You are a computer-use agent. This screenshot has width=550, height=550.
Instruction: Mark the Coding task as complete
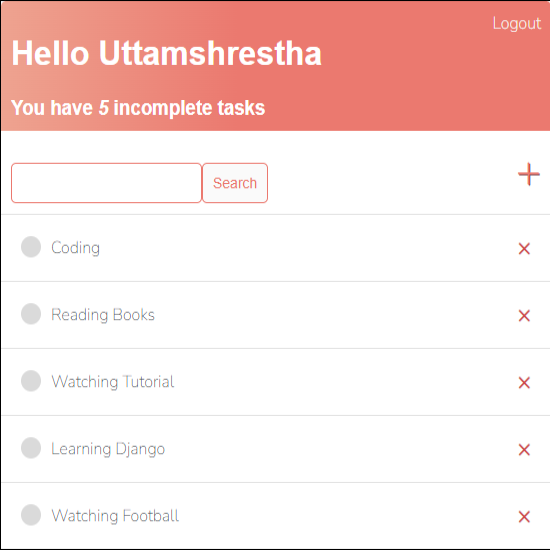coord(31,247)
